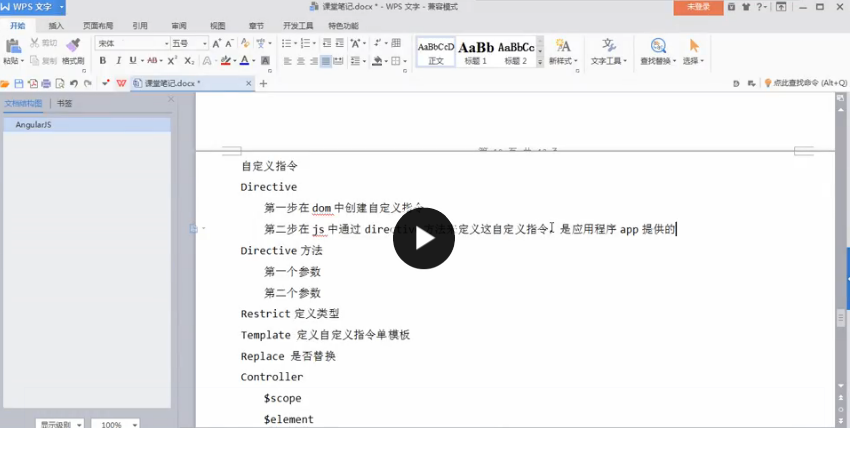Image resolution: width=850 pixels, height=451 pixels.
Task: Apply superscript X² formatting
Action: tap(172, 61)
